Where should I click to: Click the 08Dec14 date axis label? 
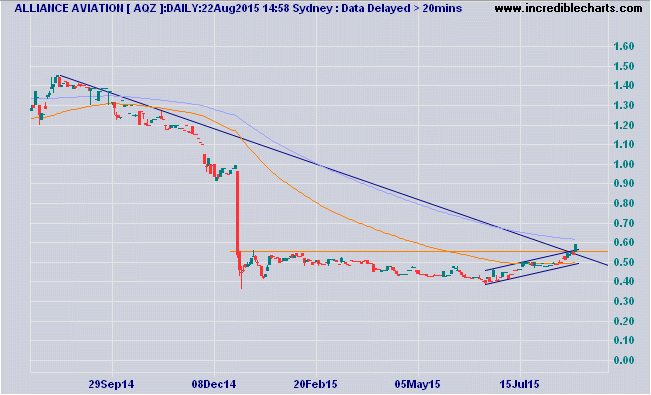214,384
